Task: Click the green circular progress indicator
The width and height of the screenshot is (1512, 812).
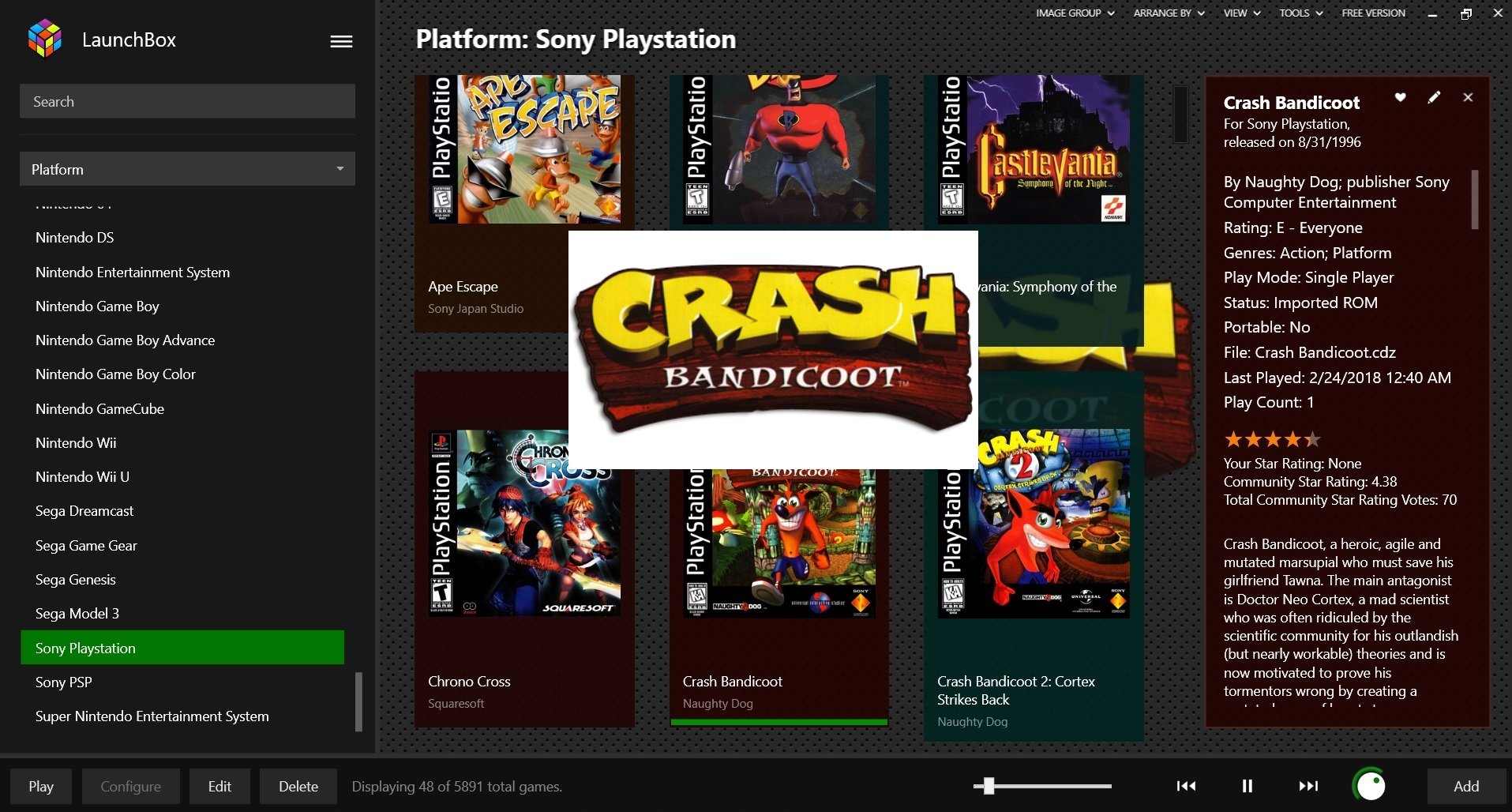Action: pos(1370,785)
